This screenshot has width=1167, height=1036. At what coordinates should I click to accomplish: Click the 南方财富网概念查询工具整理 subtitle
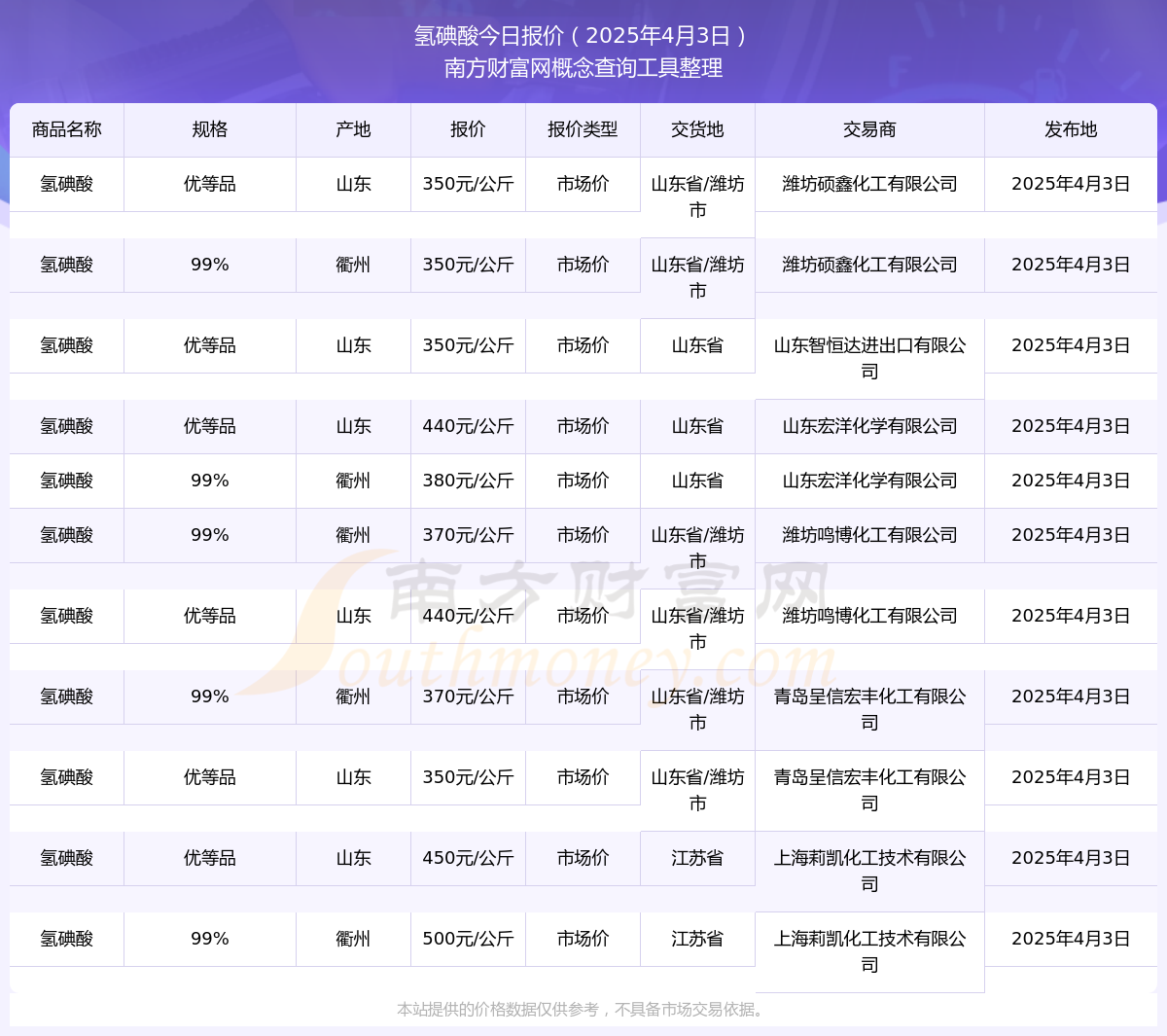pyautogui.click(x=583, y=68)
